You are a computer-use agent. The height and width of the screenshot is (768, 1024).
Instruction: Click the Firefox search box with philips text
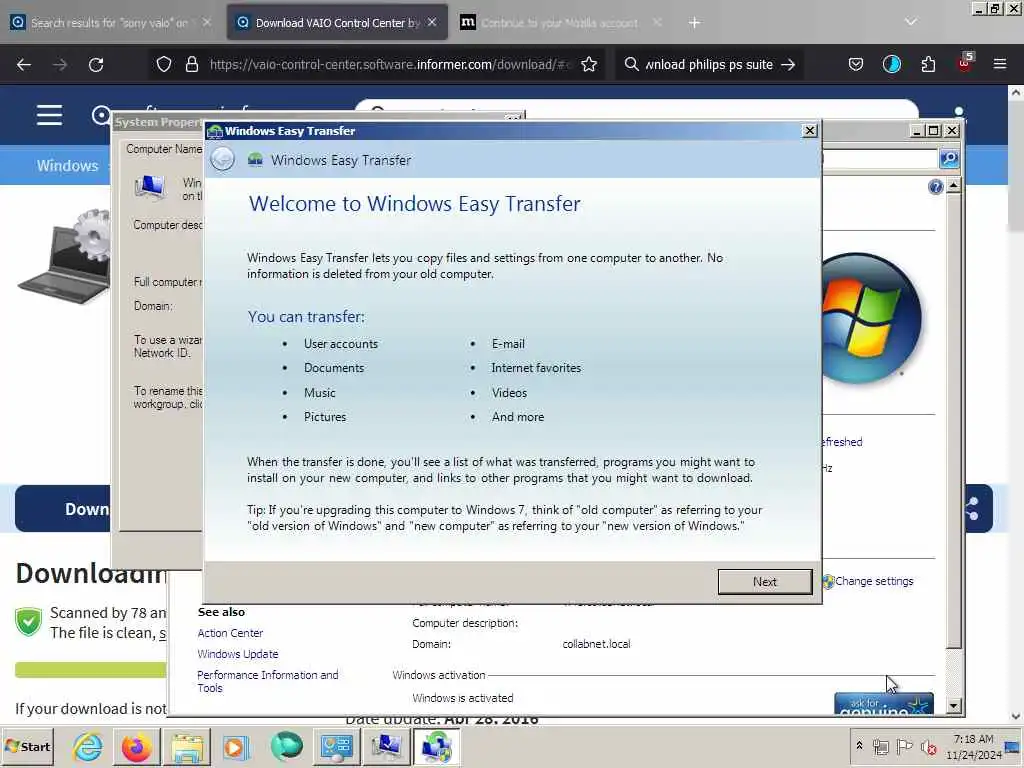(708, 64)
